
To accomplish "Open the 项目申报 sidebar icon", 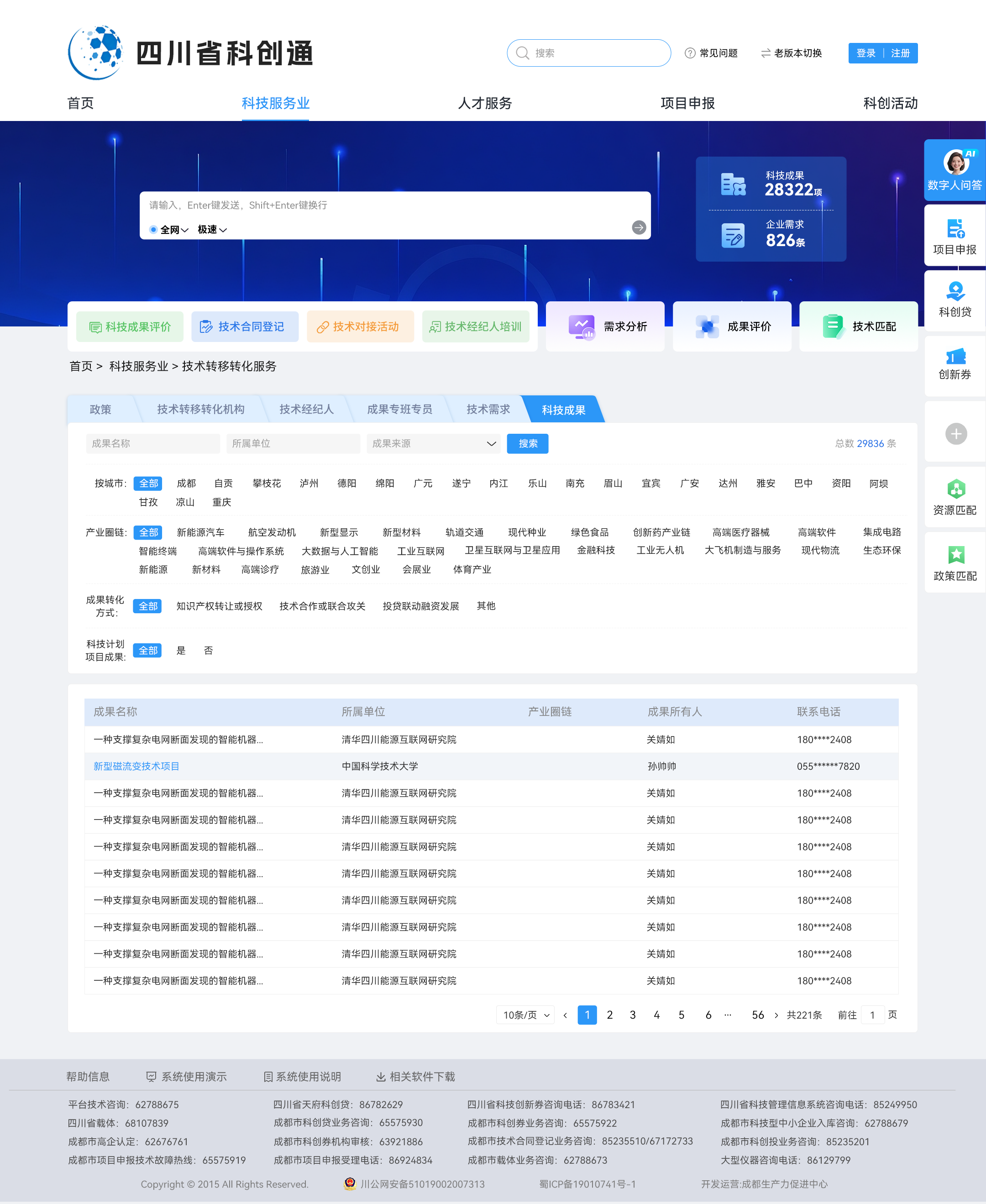I will (x=955, y=228).
